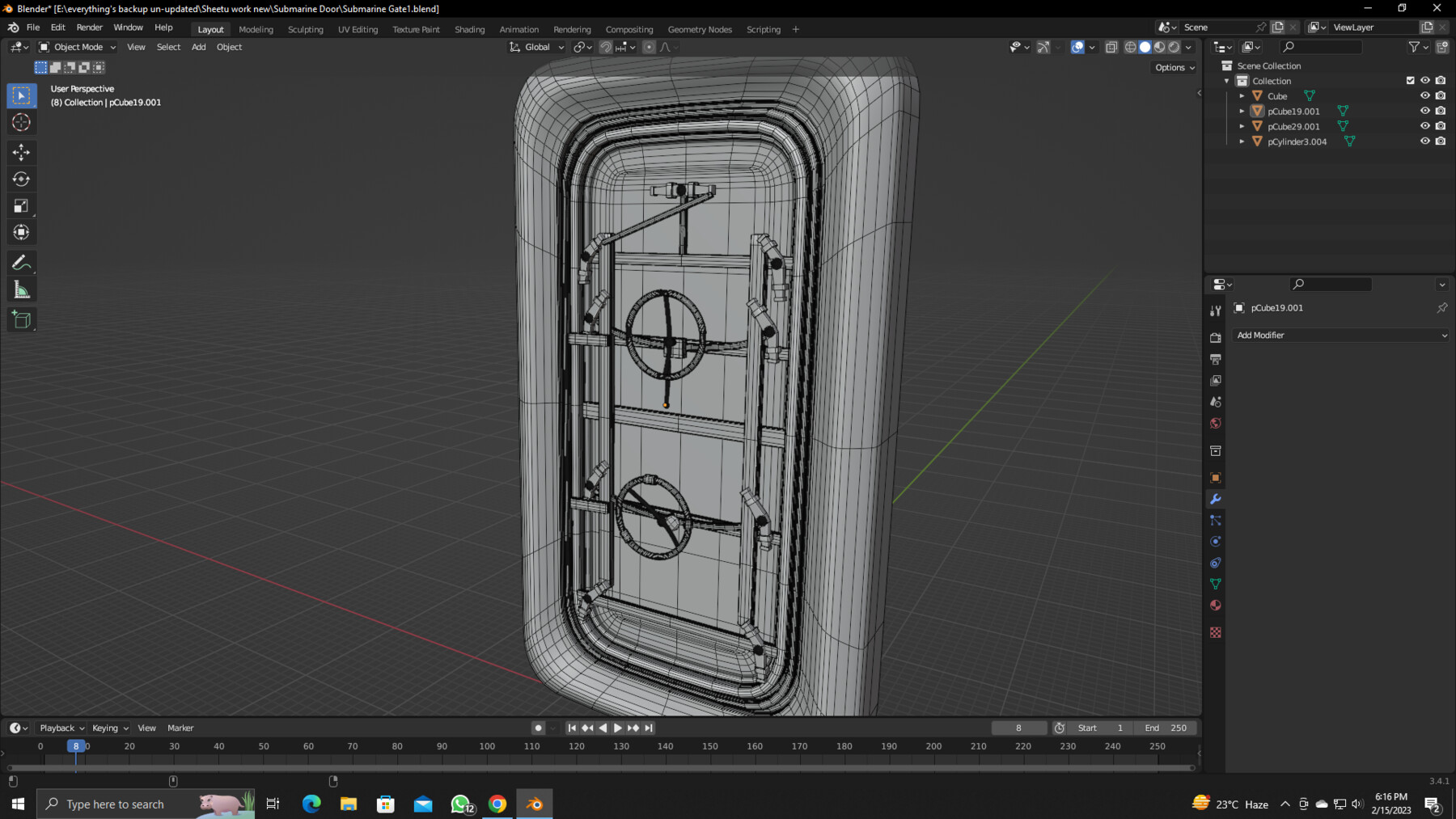Select the Move tool
Image resolution: width=1456 pixels, height=819 pixels.
(22, 152)
